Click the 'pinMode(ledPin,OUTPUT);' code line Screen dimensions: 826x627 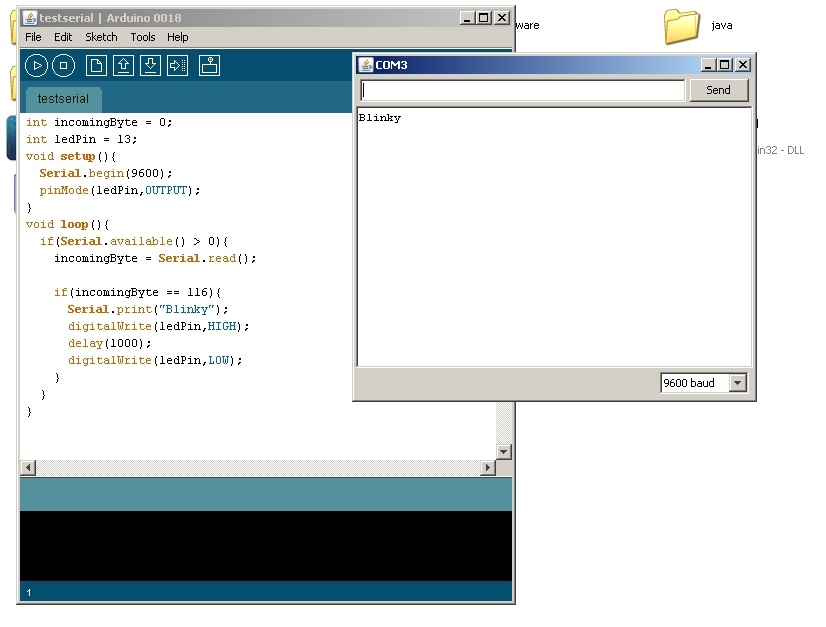pos(120,190)
